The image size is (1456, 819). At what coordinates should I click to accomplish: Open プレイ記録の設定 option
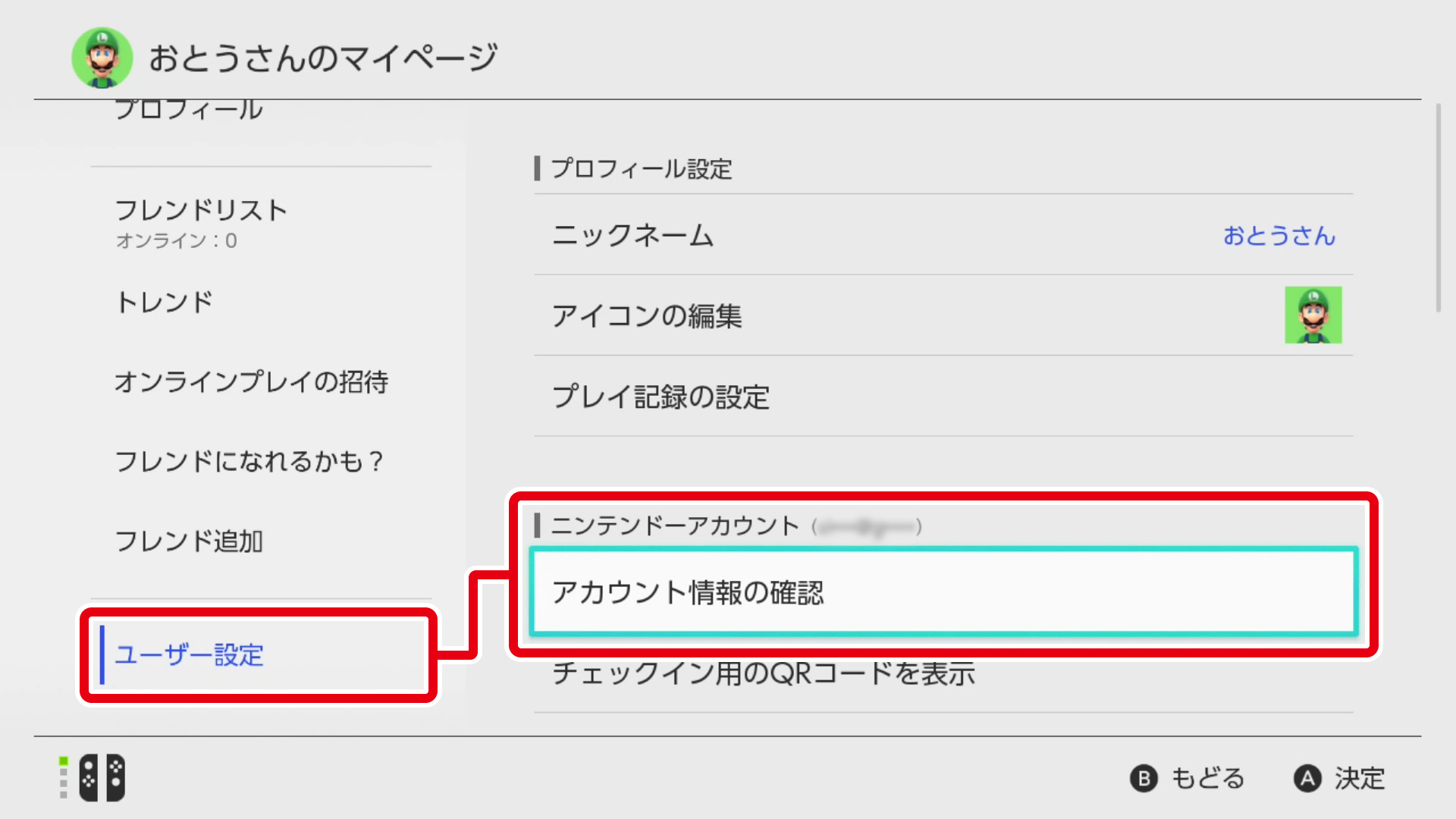click(943, 396)
